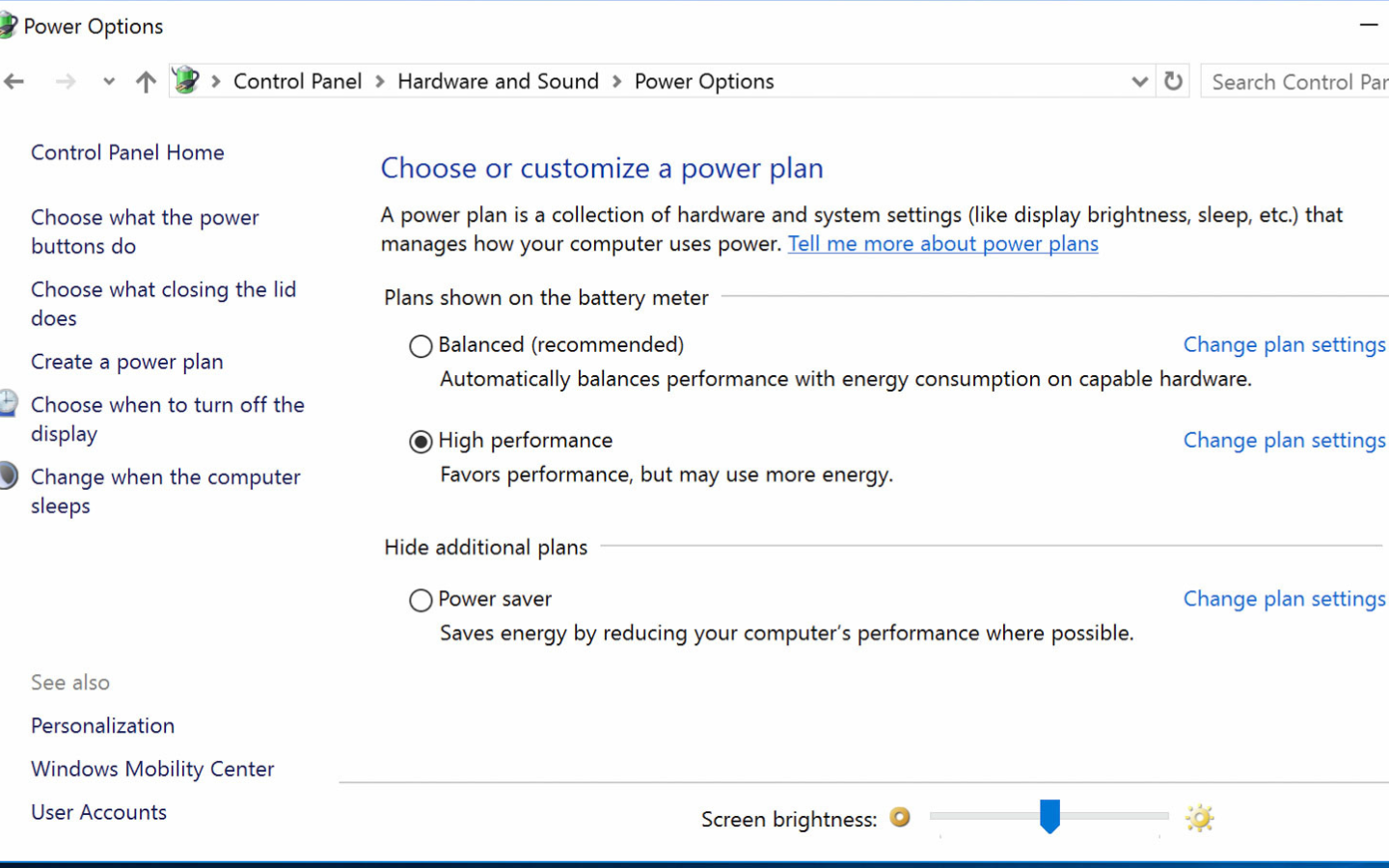Open the recent locations dropdown arrow
Viewport: 1389px width, 868px height.
click(x=108, y=82)
